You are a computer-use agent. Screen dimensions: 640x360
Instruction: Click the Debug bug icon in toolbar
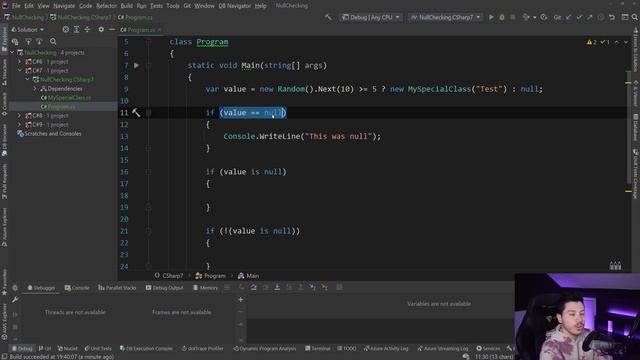point(502,17)
